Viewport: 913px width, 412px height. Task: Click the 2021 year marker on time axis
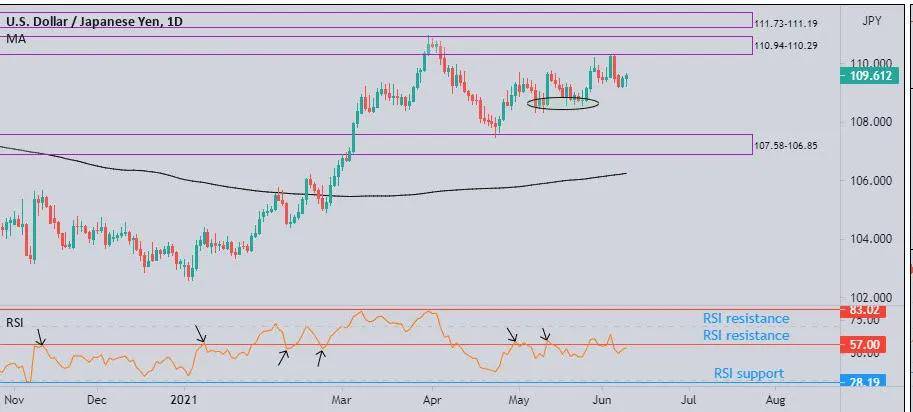point(185,400)
